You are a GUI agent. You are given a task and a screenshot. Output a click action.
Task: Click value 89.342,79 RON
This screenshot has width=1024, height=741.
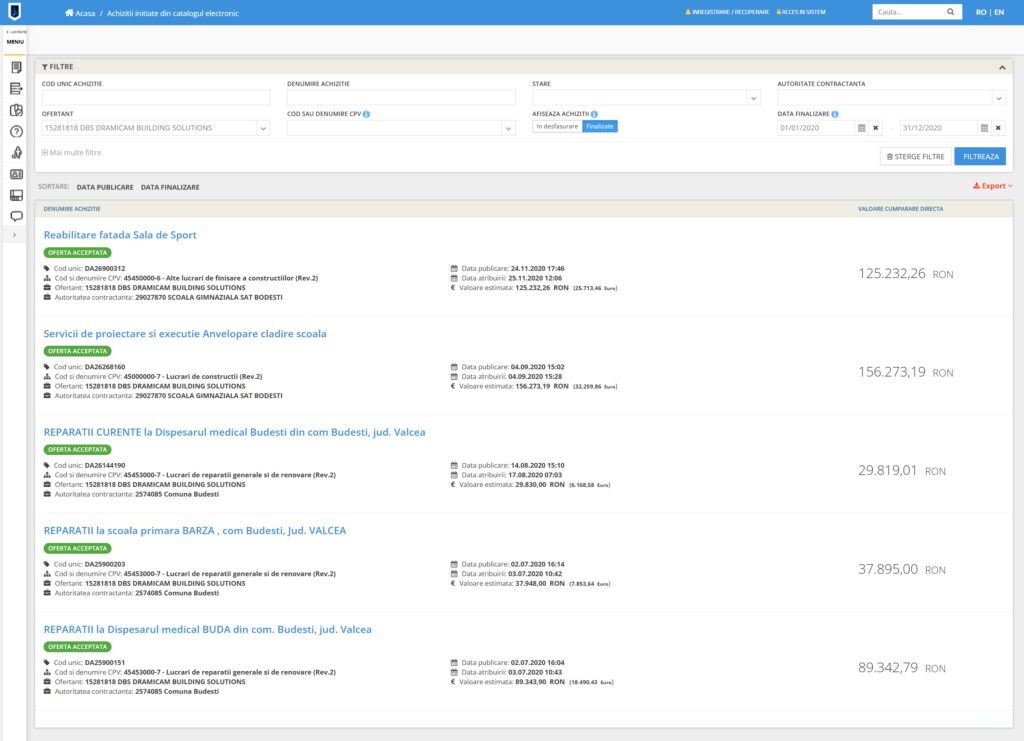pos(902,668)
